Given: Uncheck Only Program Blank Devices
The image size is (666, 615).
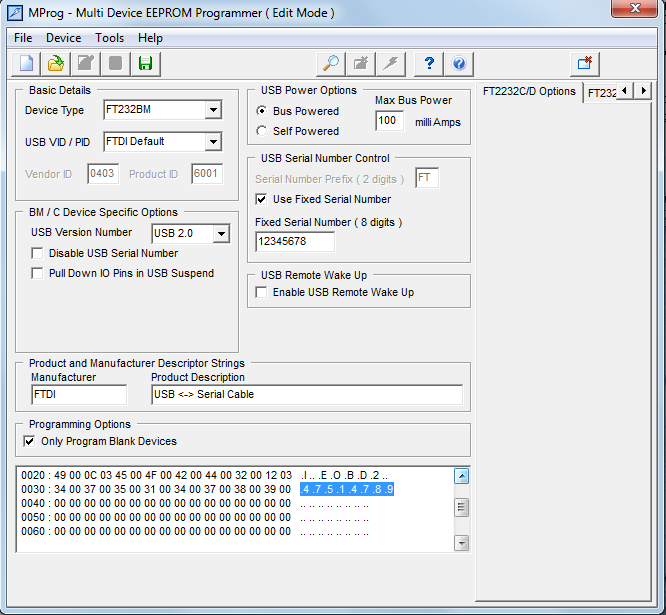Looking at the screenshot, I should [x=29, y=441].
